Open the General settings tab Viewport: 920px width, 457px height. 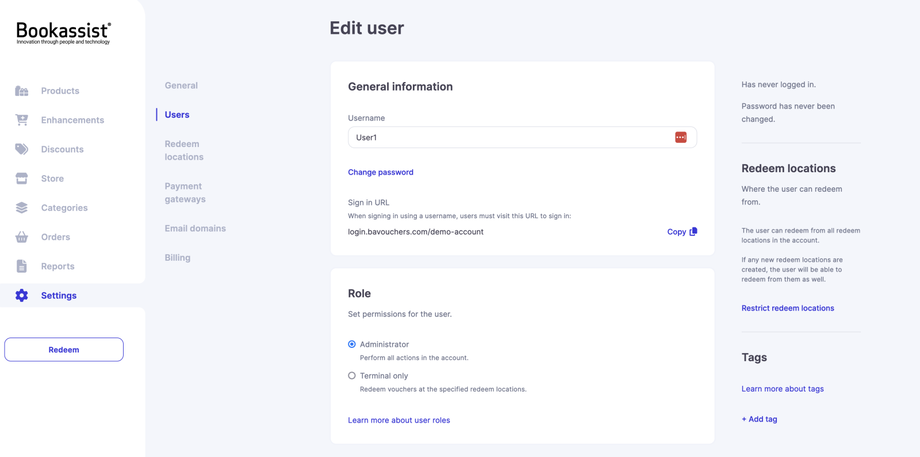(x=181, y=86)
